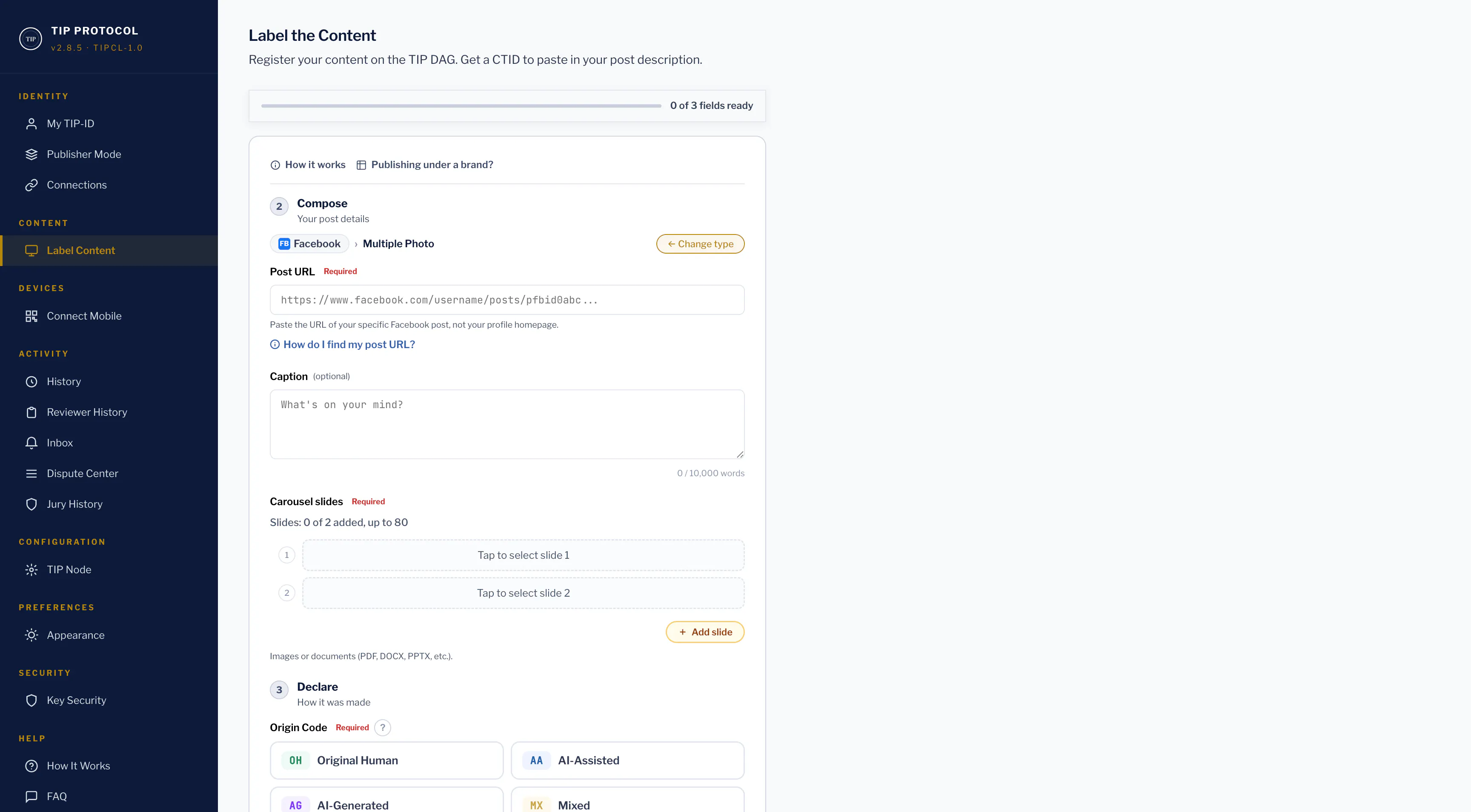The image size is (1471, 812).
Task: Click the Post URL input field
Action: pos(507,300)
